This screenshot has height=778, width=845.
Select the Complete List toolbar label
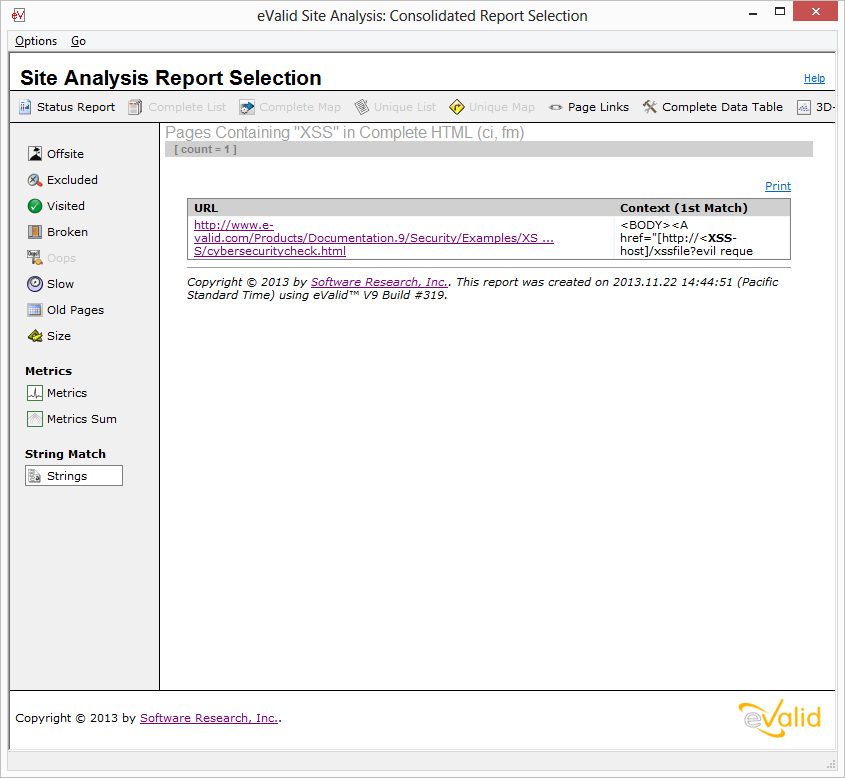point(187,107)
